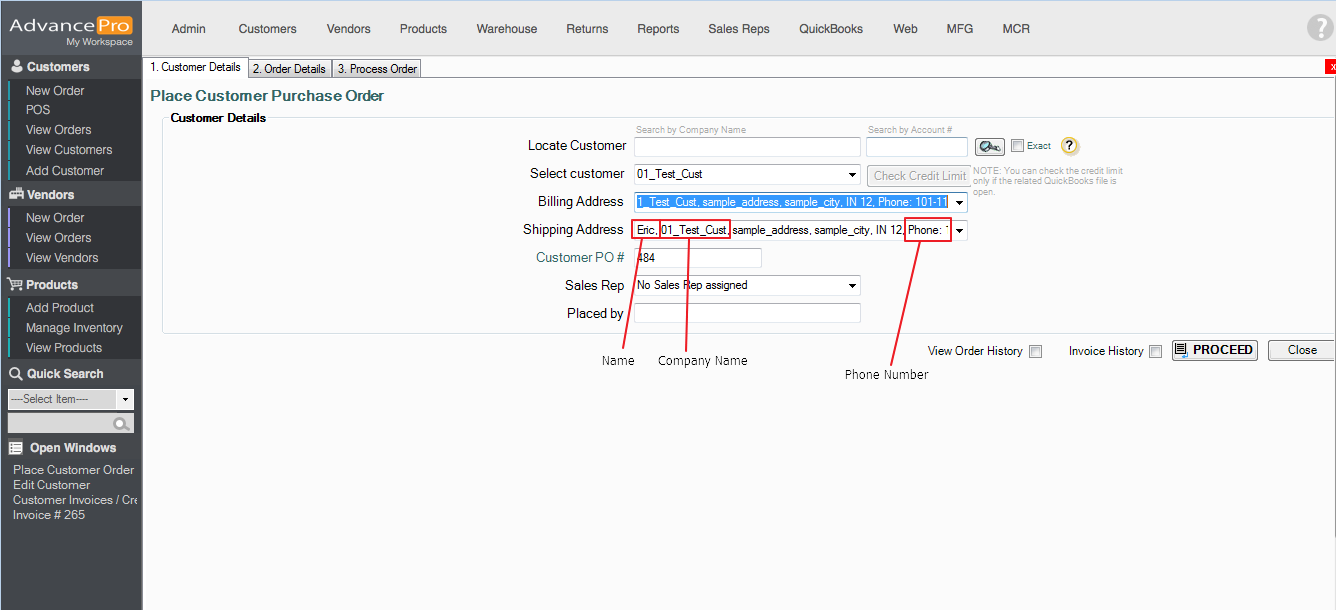Click the Customers person icon in sidebar
The image size is (1336, 610).
[16, 67]
